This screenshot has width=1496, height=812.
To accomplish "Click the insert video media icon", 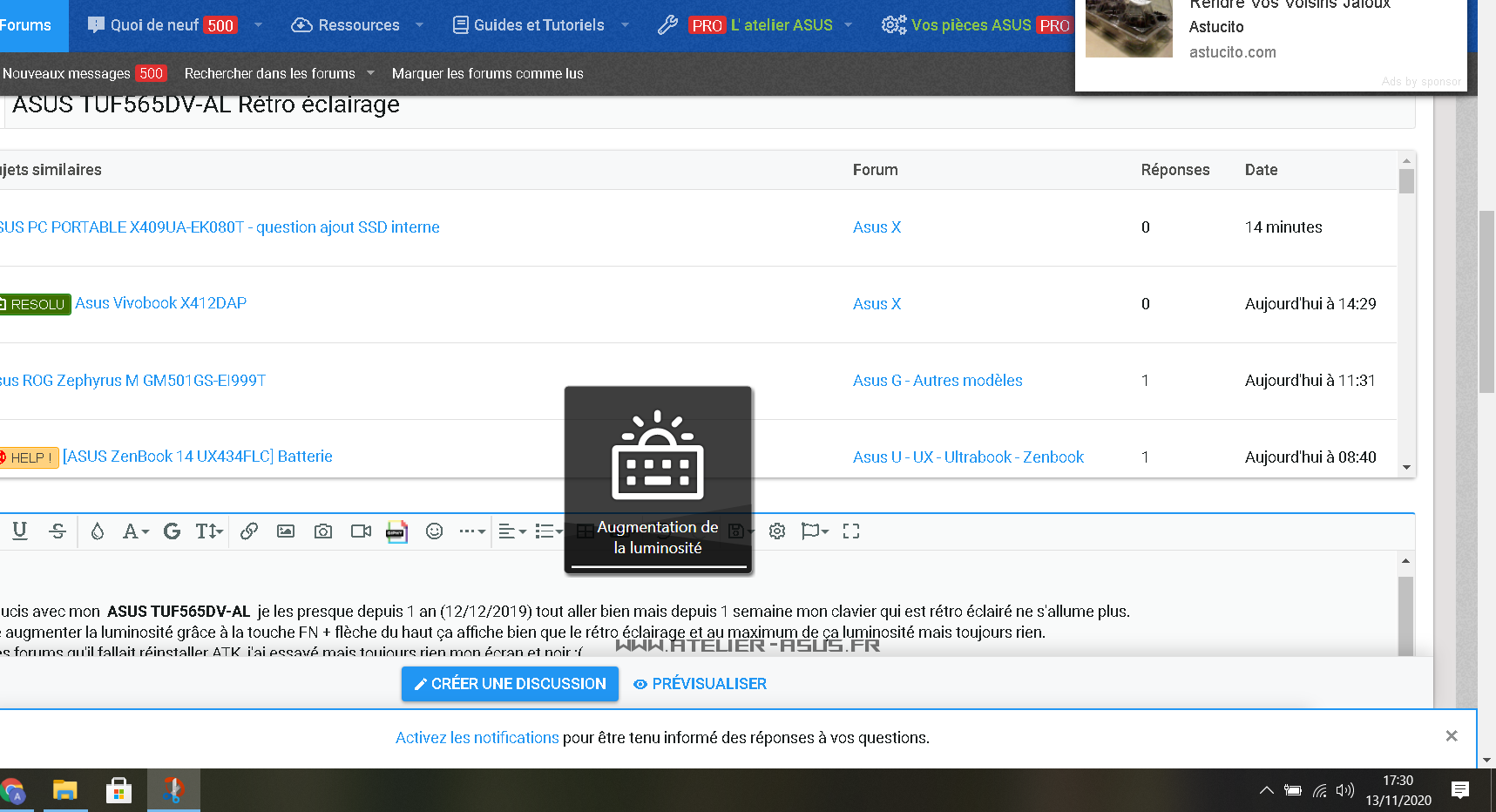I will (x=361, y=531).
